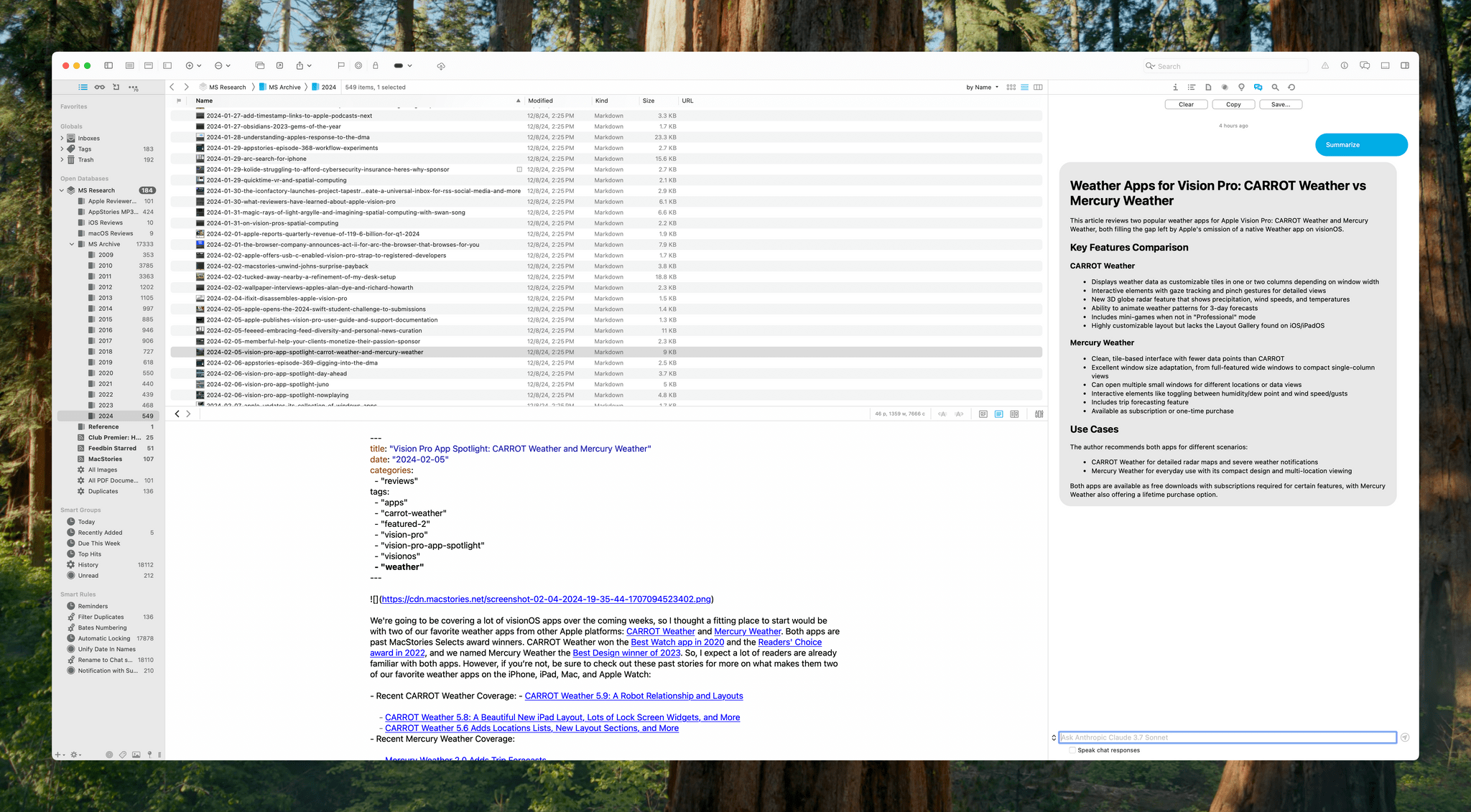Focus the Ask Anthropic Claude 3.7 Sonnet field
This screenshot has width=1471, height=812.
pos(1228,737)
